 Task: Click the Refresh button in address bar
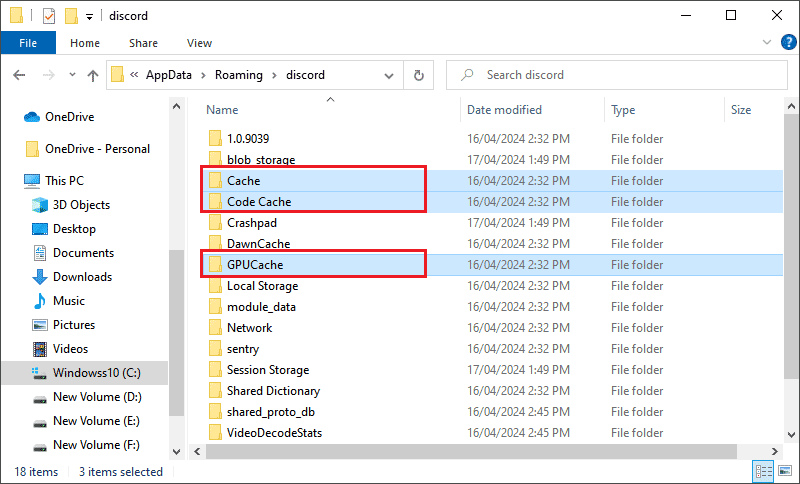point(419,75)
